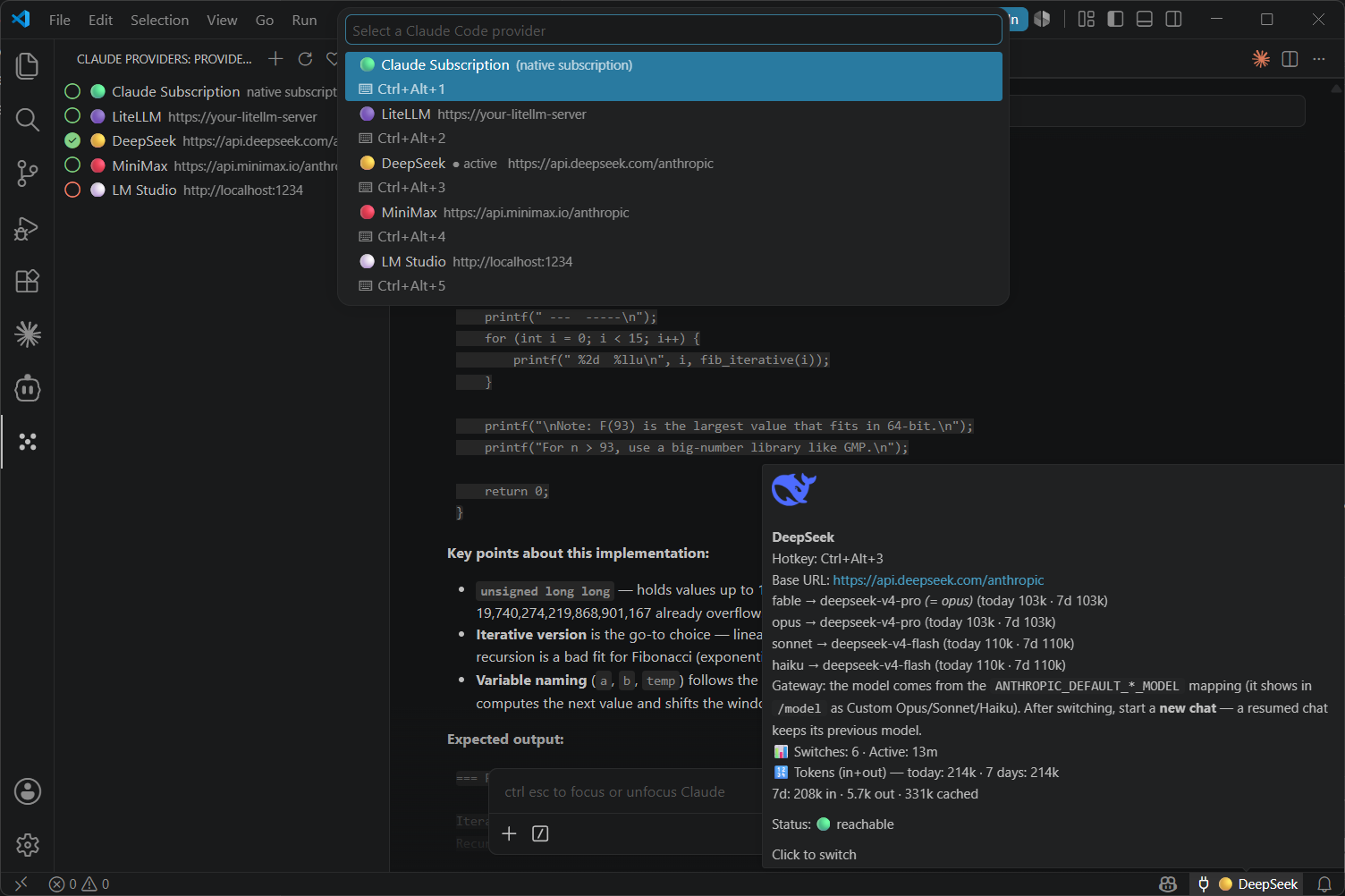
Task: Open the Go menu
Action: pyautogui.click(x=265, y=20)
